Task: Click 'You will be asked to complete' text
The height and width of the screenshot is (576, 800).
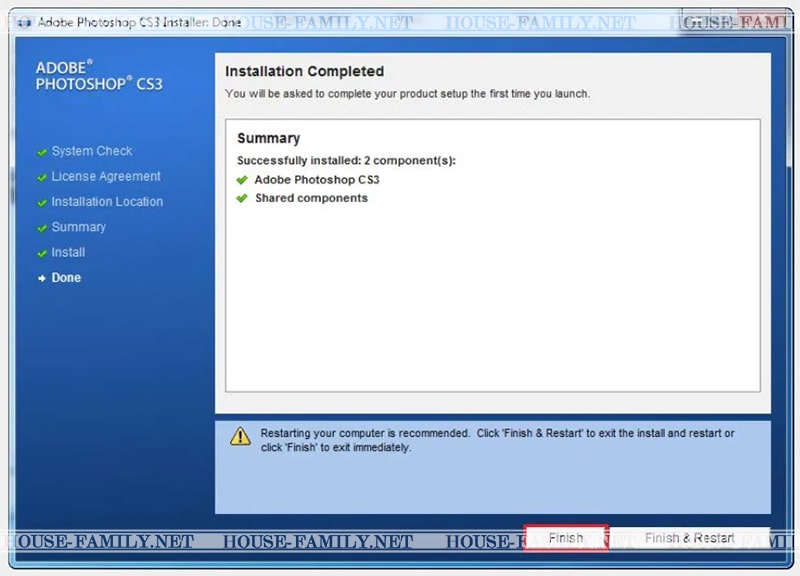Action: pyautogui.click(x=408, y=94)
